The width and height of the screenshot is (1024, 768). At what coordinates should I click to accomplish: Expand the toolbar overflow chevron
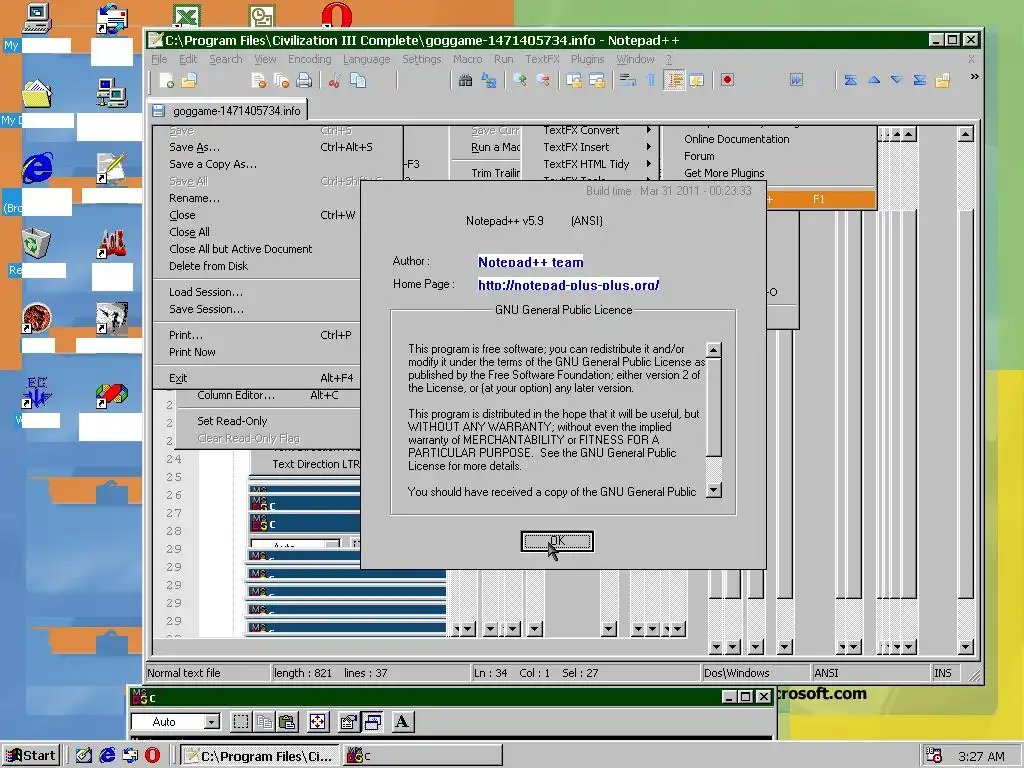click(x=974, y=76)
